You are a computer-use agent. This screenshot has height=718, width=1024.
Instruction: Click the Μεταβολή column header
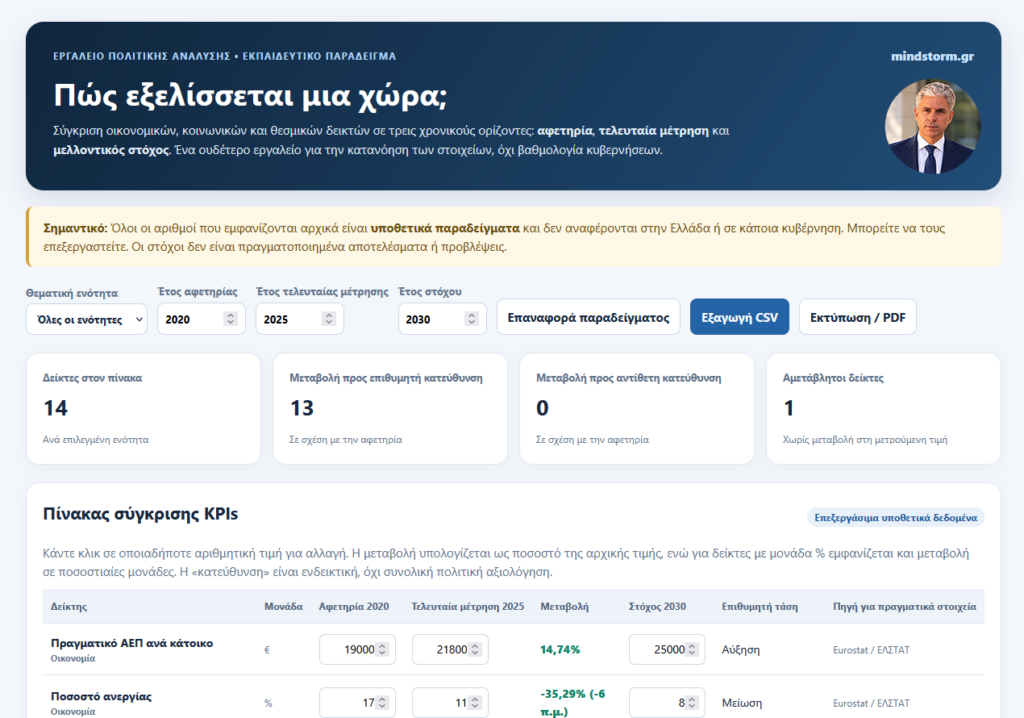[x=564, y=606]
